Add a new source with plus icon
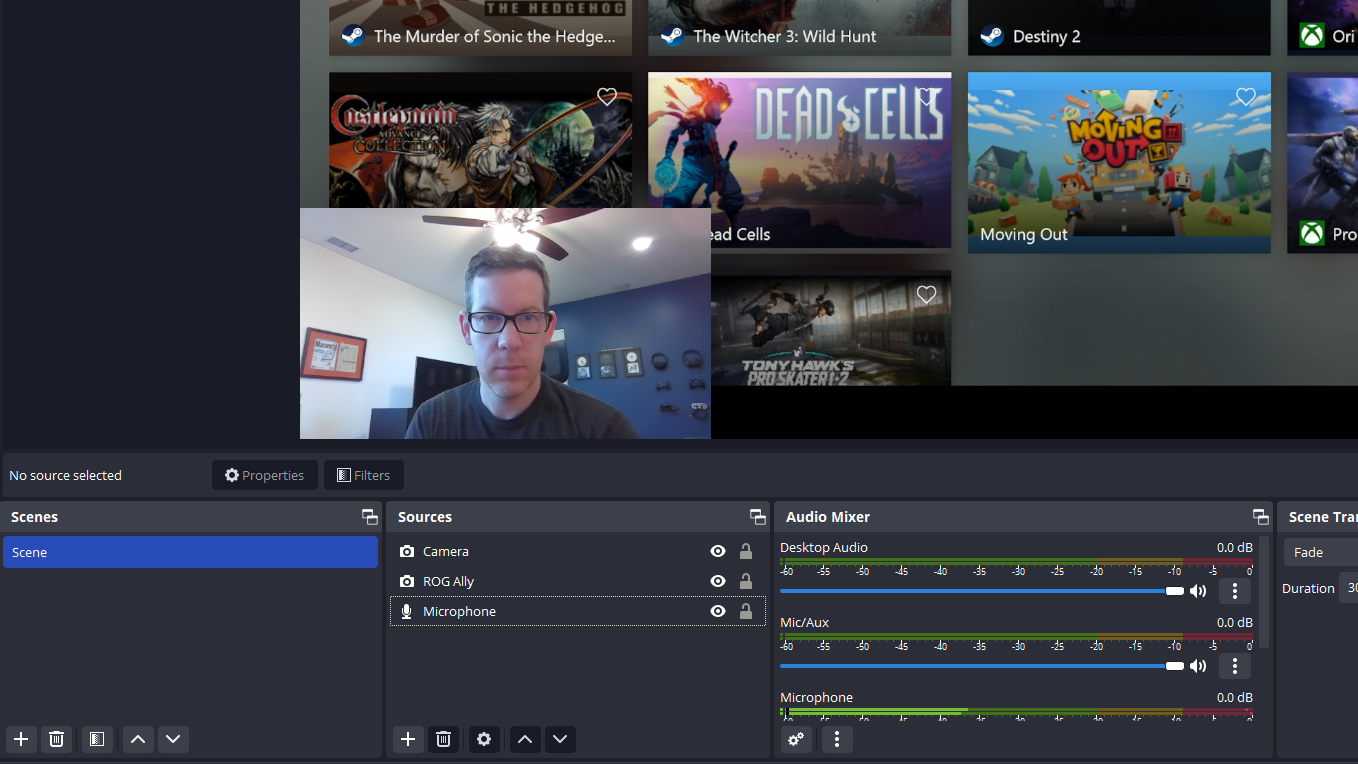The height and width of the screenshot is (764, 1358). (408, 739)
